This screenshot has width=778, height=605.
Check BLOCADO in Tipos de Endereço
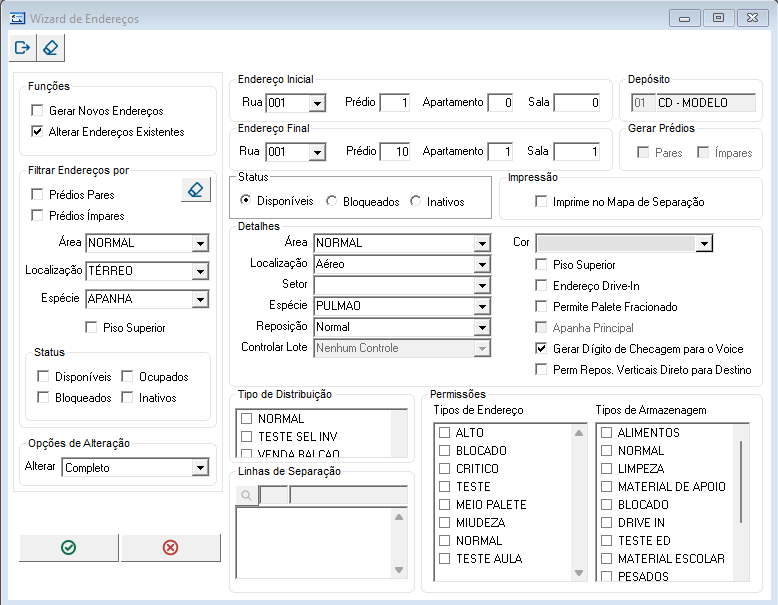(x=445, y=450)
